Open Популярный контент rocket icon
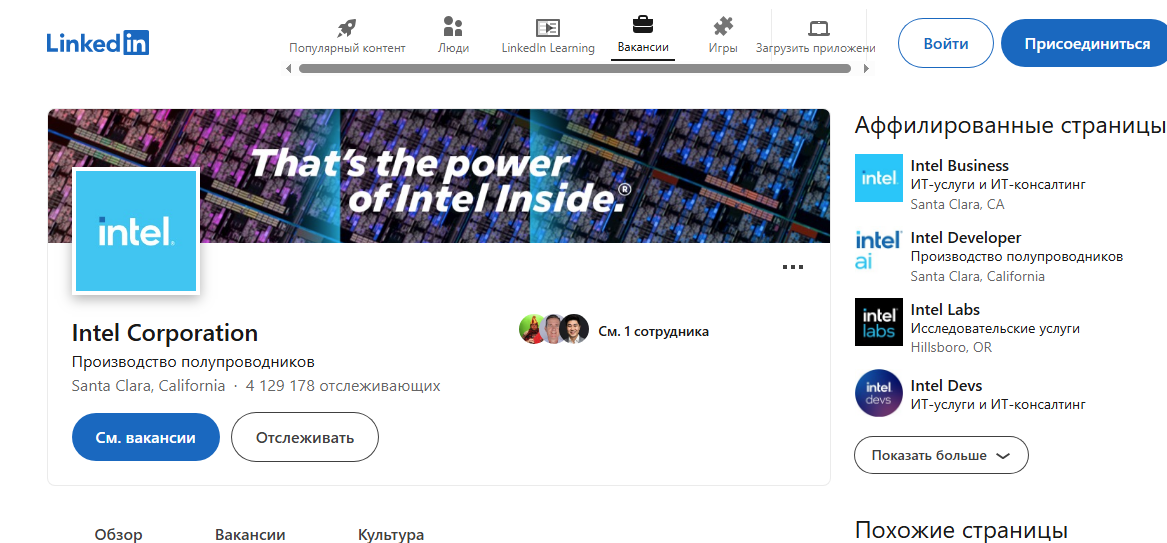Screen dimensions: 1167x543 pos(347,28)
